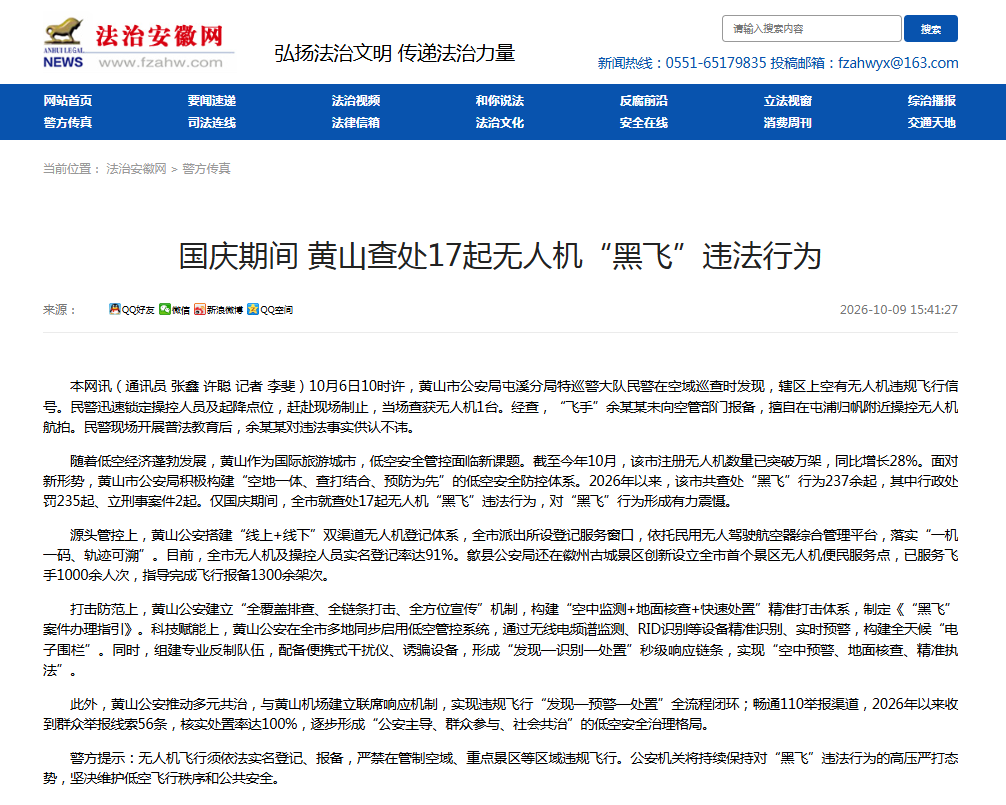Share article via 微信 icon
This screenshot has width=1006, height=805.
click(x=175, y=310)
